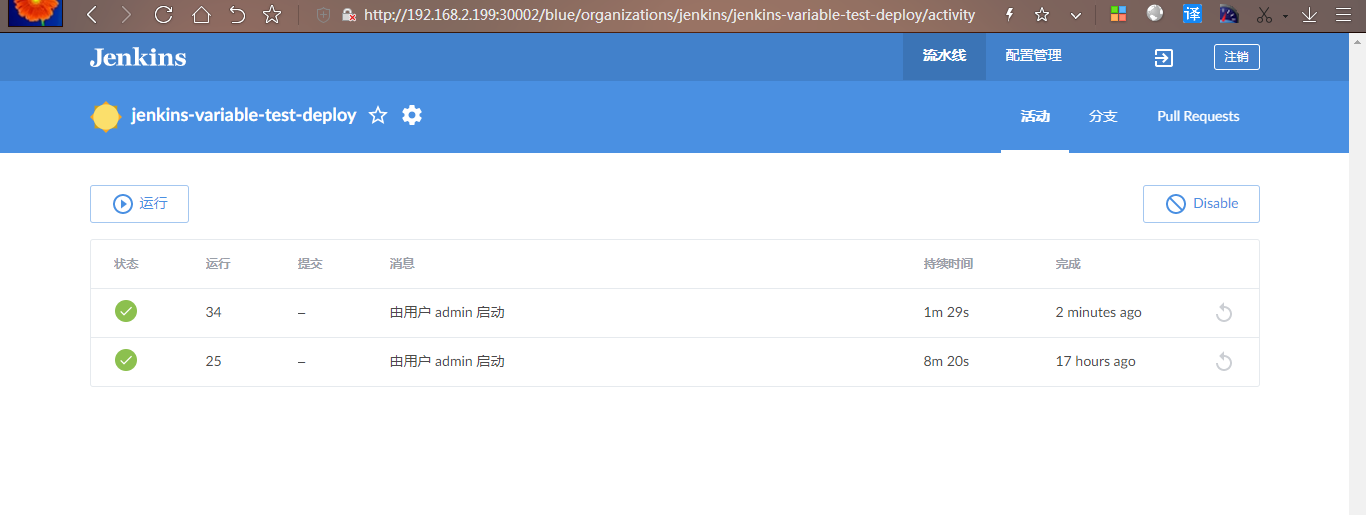Click the message text in run 34 row
This screenshot has width=1366, height=515.
tap(447, 312)
